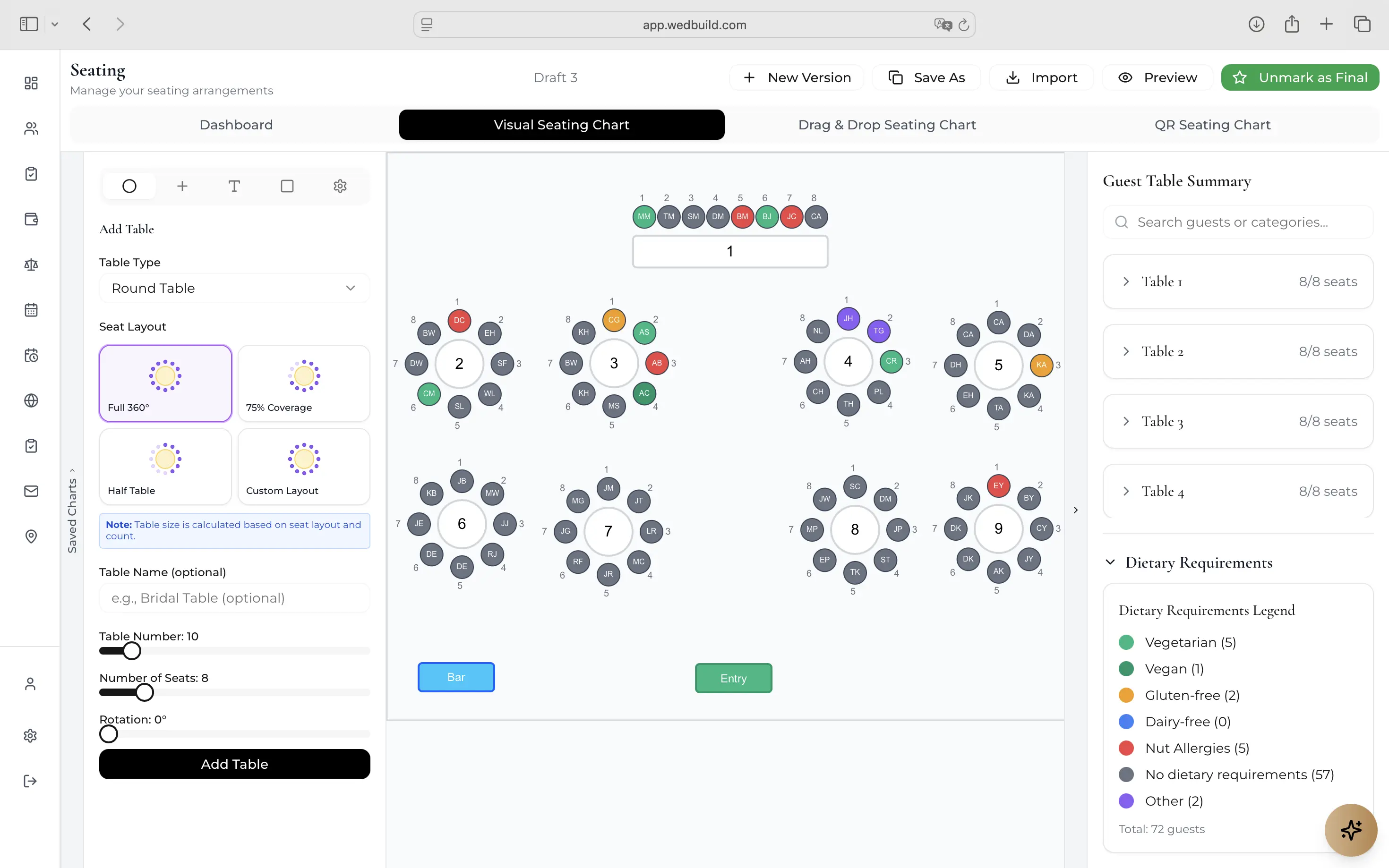The image size is (1389, 868).
Task: Open the calendar-with-clock icon in sidebar
Action: [31, 355]
